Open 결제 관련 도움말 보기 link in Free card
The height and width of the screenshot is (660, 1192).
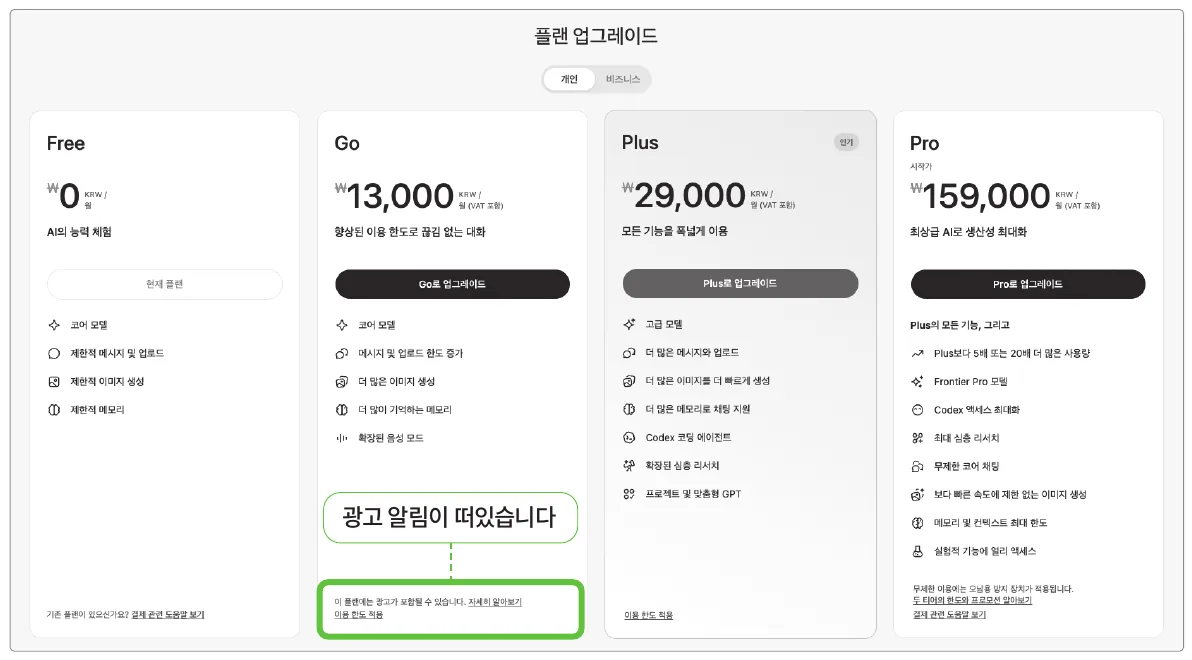(168, 614)
